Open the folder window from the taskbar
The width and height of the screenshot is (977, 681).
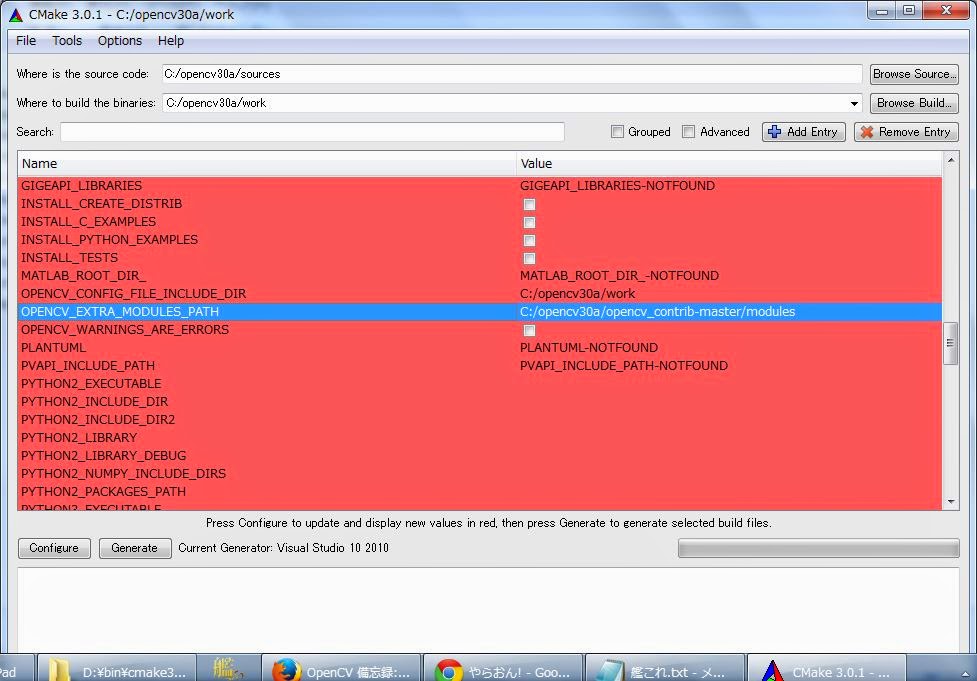pyautogui.click(x=117, y=669)
